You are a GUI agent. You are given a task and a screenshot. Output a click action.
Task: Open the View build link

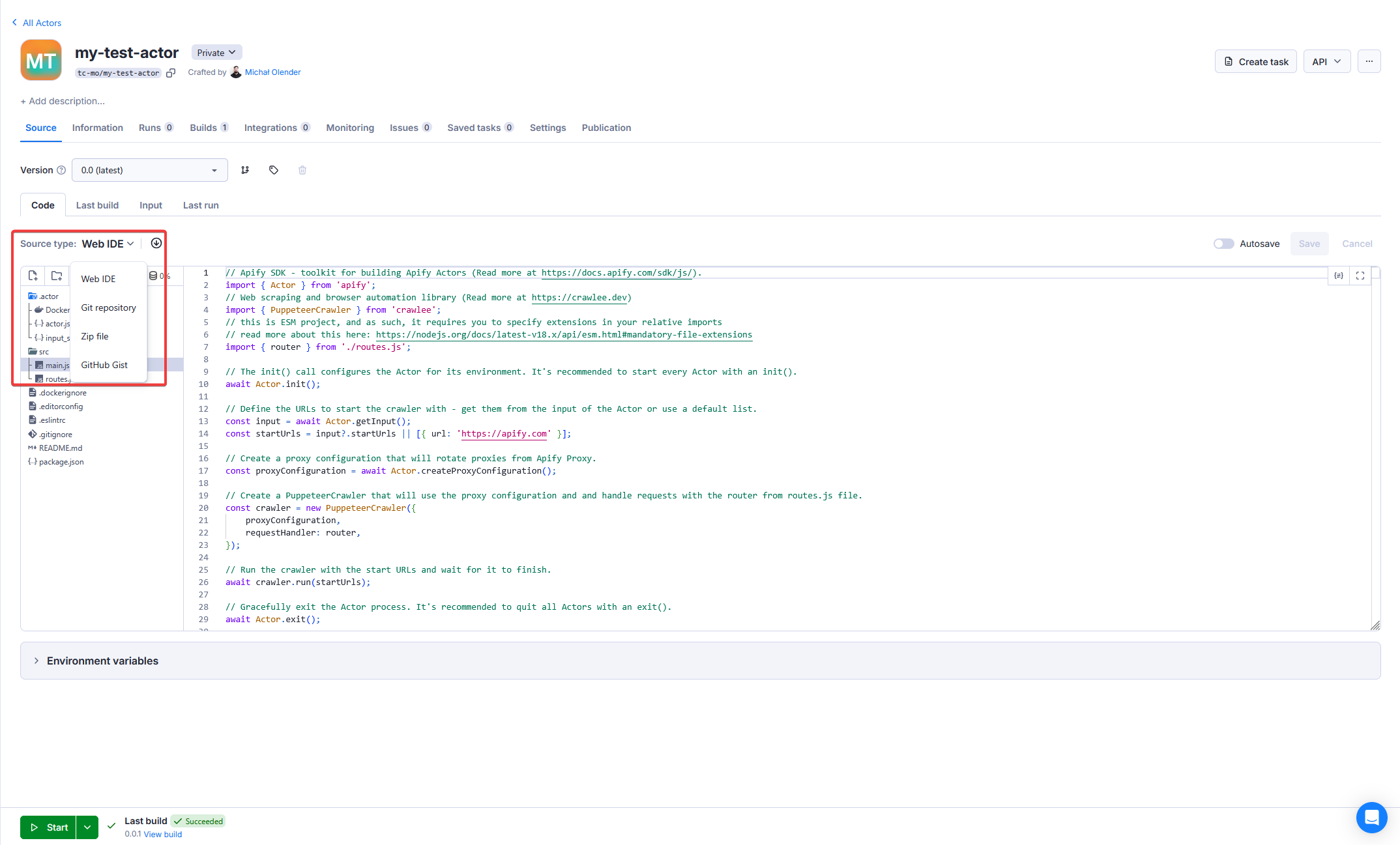click(x=163, y=834)
